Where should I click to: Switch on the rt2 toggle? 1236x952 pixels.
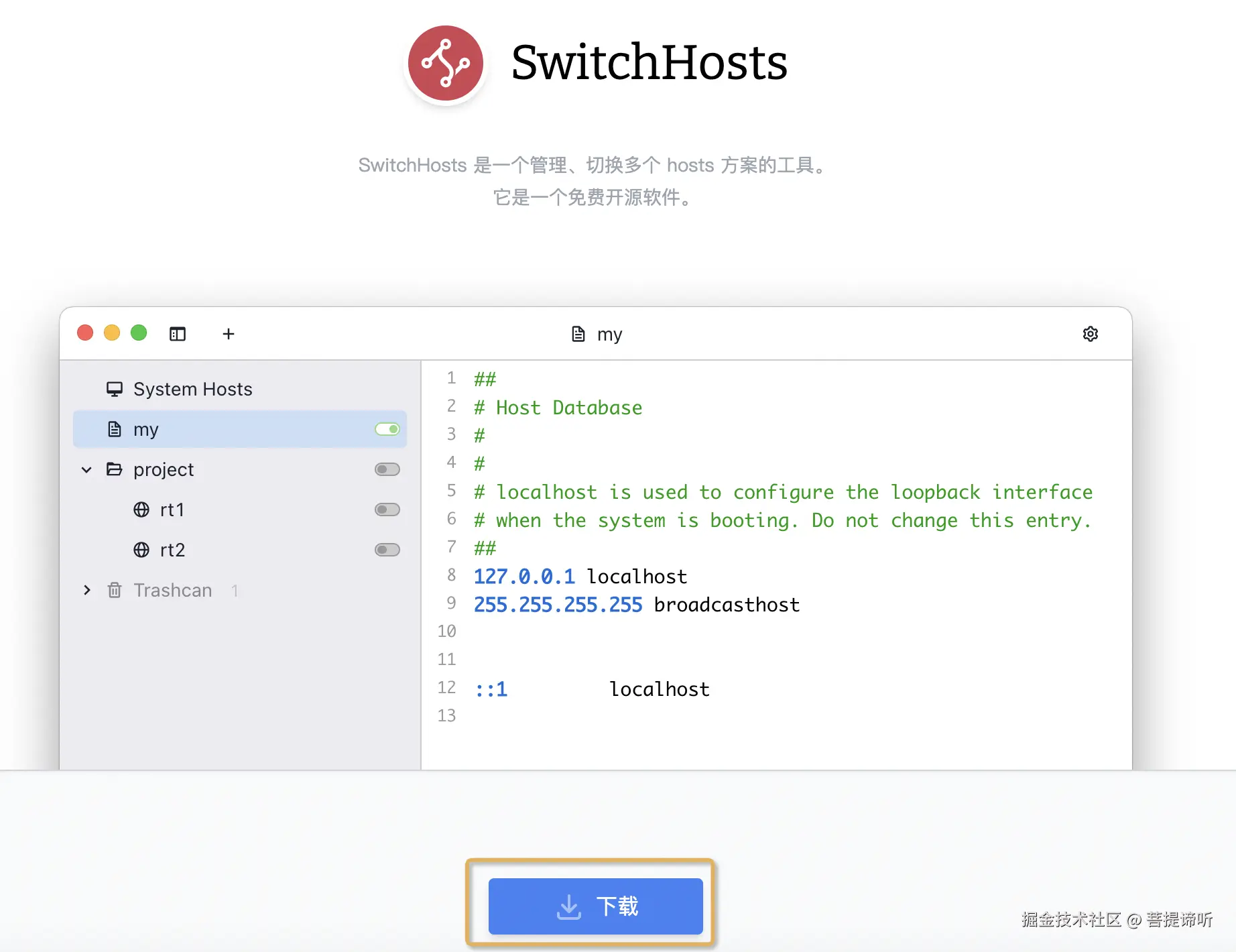click(387, 550)
